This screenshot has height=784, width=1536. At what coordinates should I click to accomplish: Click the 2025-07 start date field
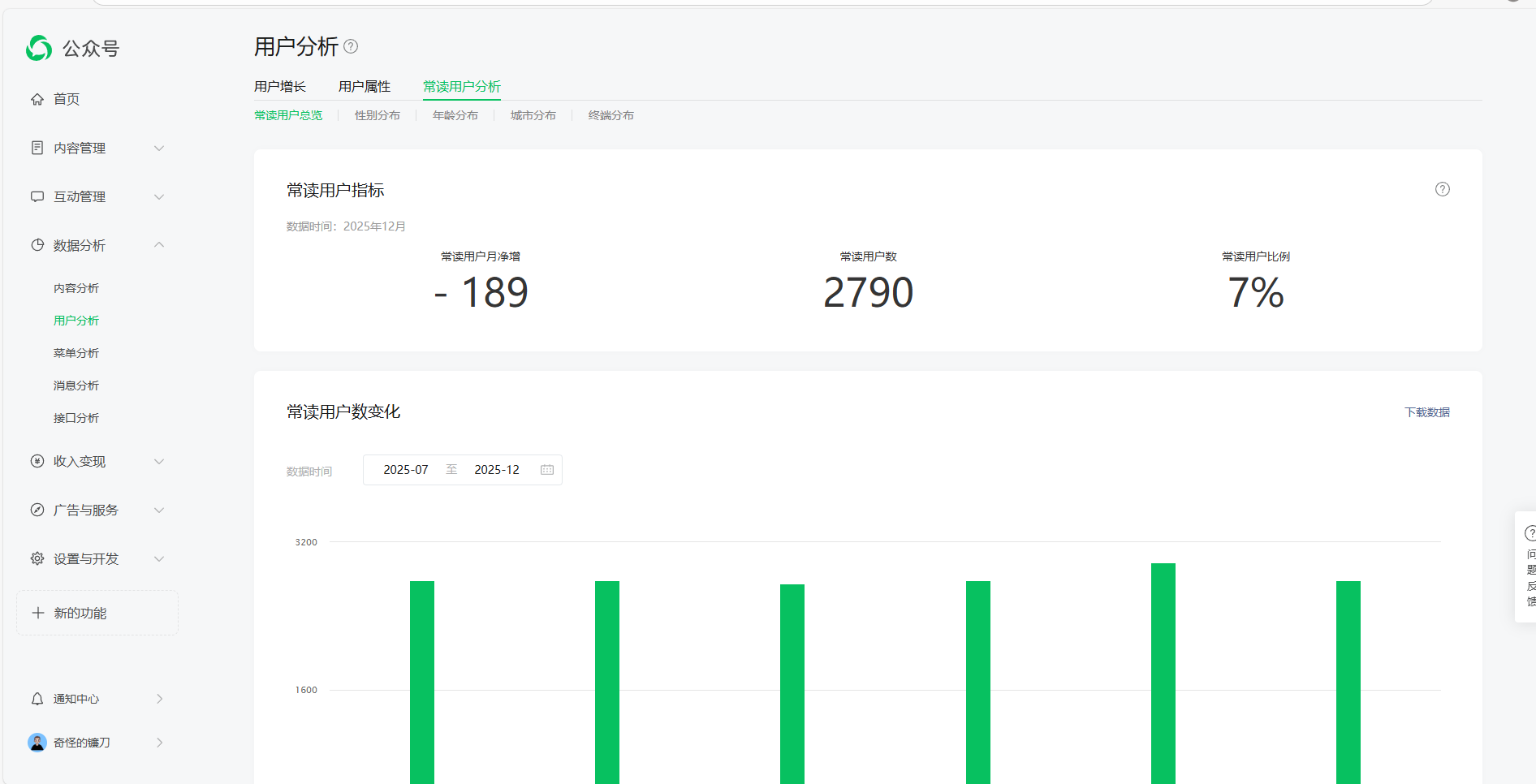tap(406, 470)
